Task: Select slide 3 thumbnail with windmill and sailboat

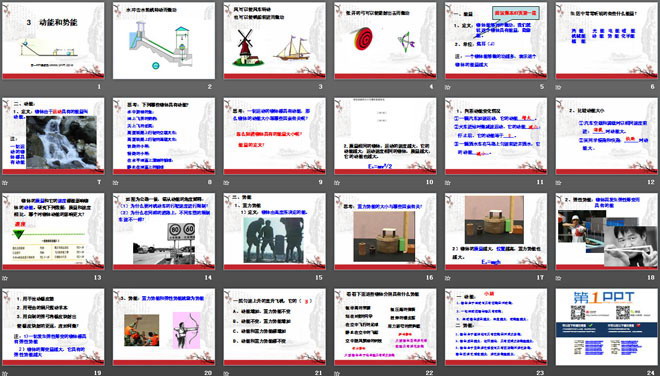Action: [x=274, y=40]
